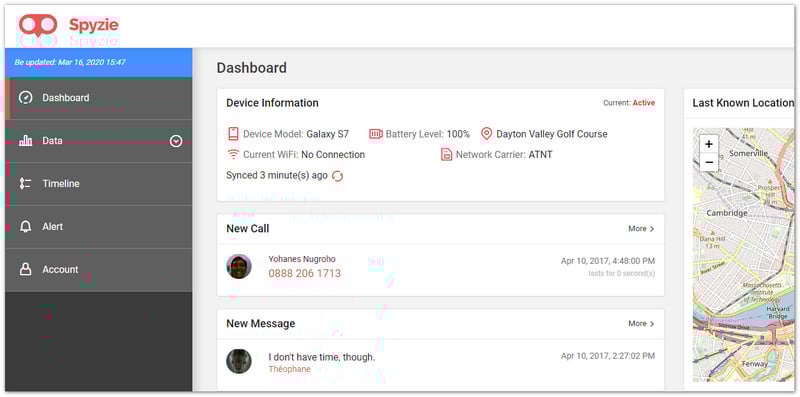Click Yohanes Nugroho's avatar thumbnail

239,266
